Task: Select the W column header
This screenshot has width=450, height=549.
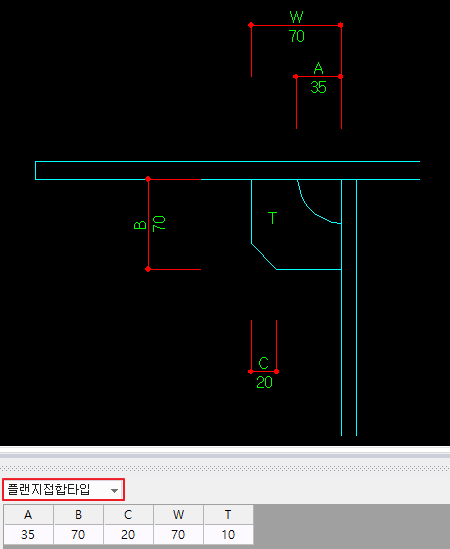Action: pyautogui.click(x=178, y=514)
